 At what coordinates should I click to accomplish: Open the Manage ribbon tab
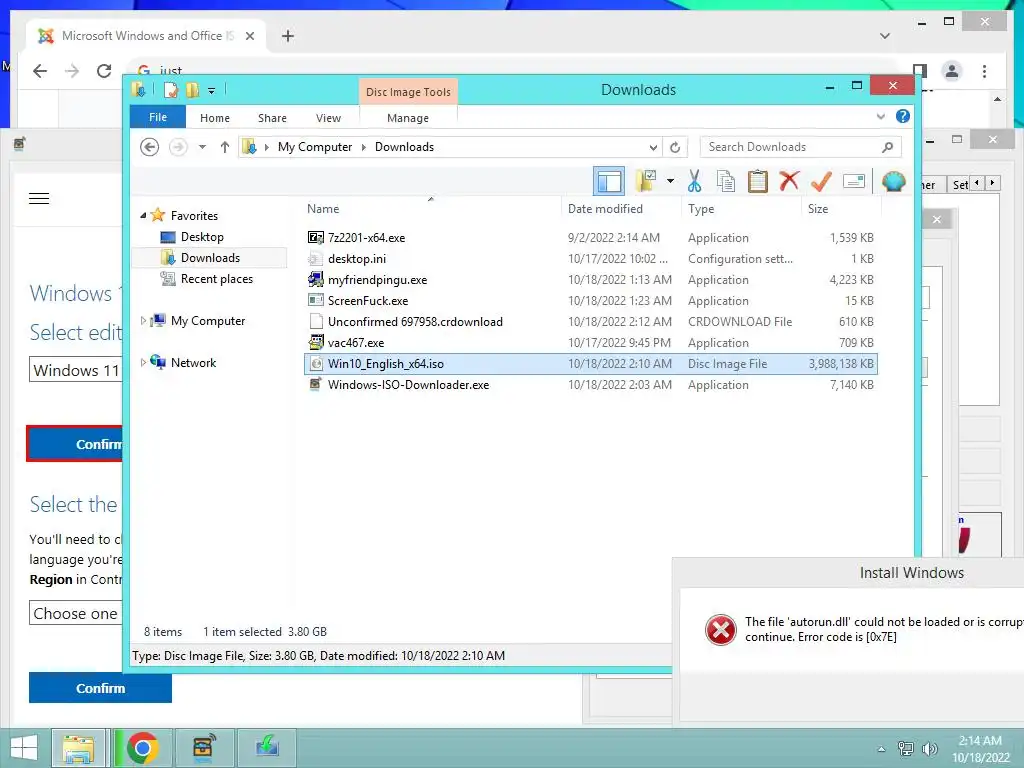click(408, 118)
